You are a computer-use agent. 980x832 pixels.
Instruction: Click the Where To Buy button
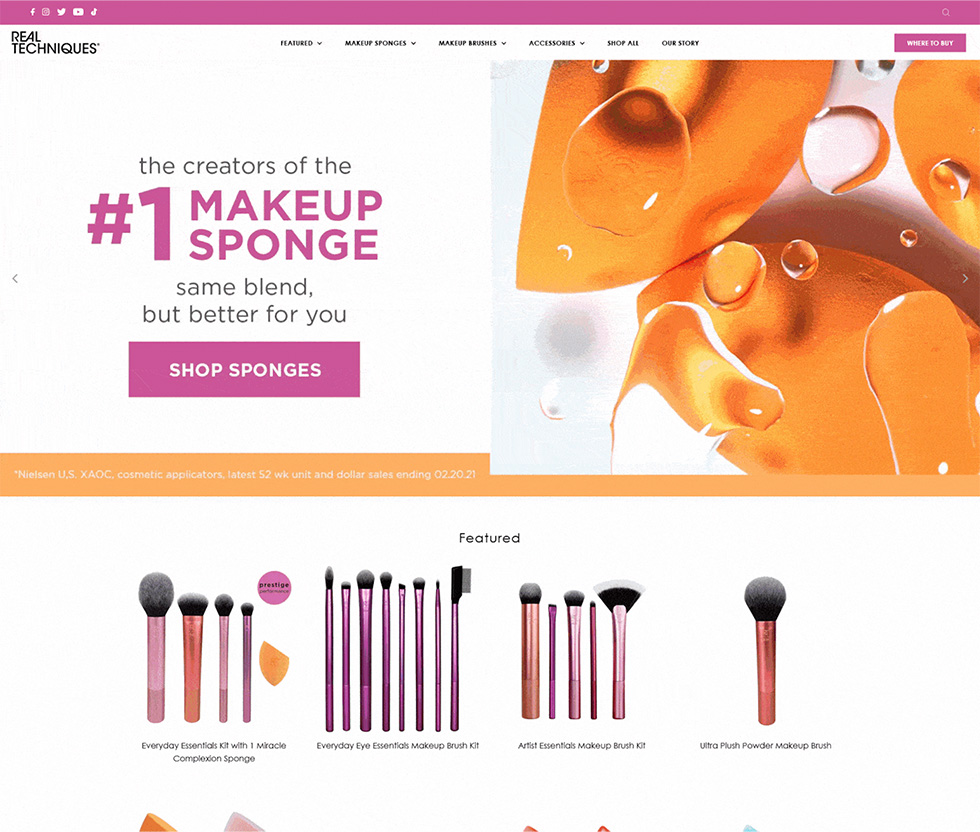pyautogui.click(x=930, y=43)
